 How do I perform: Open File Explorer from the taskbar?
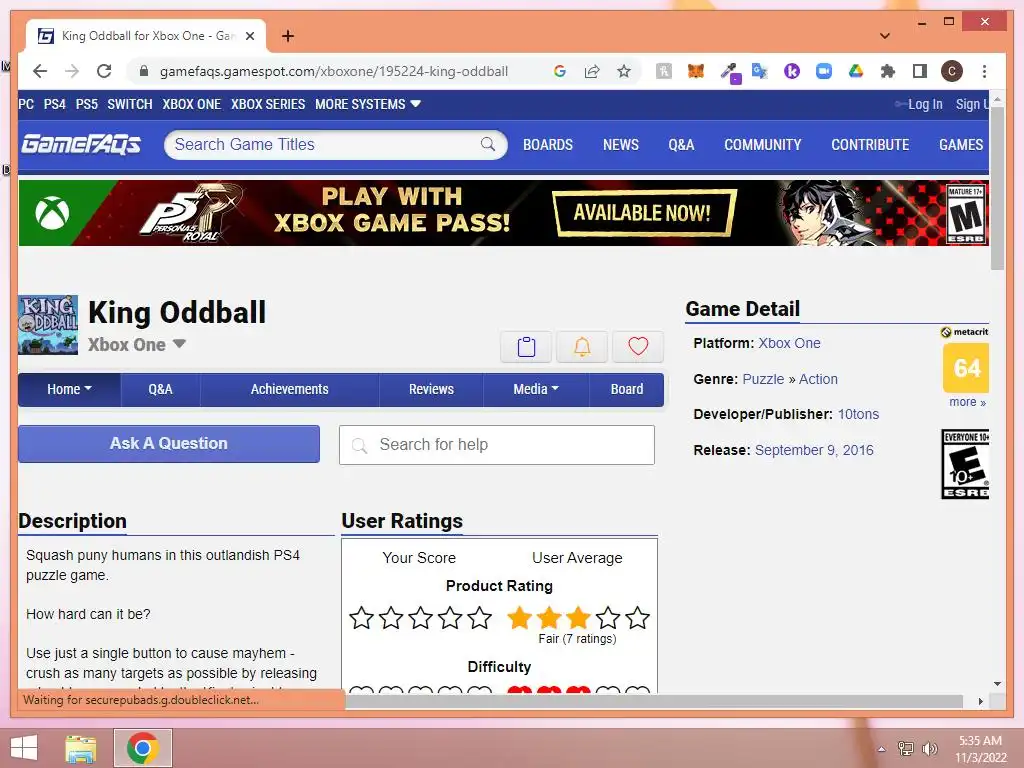click(81, 748)
